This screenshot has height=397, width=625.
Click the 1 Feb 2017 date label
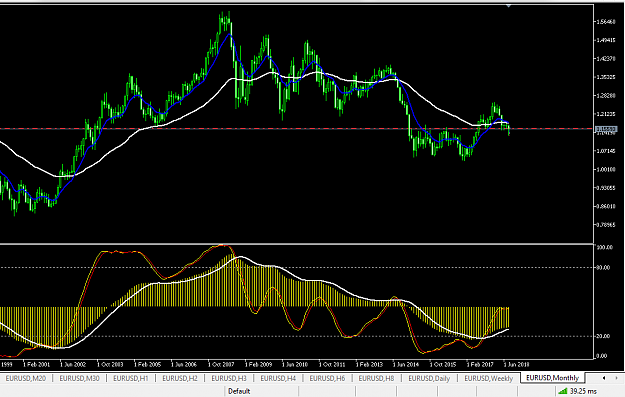point(480,364)
